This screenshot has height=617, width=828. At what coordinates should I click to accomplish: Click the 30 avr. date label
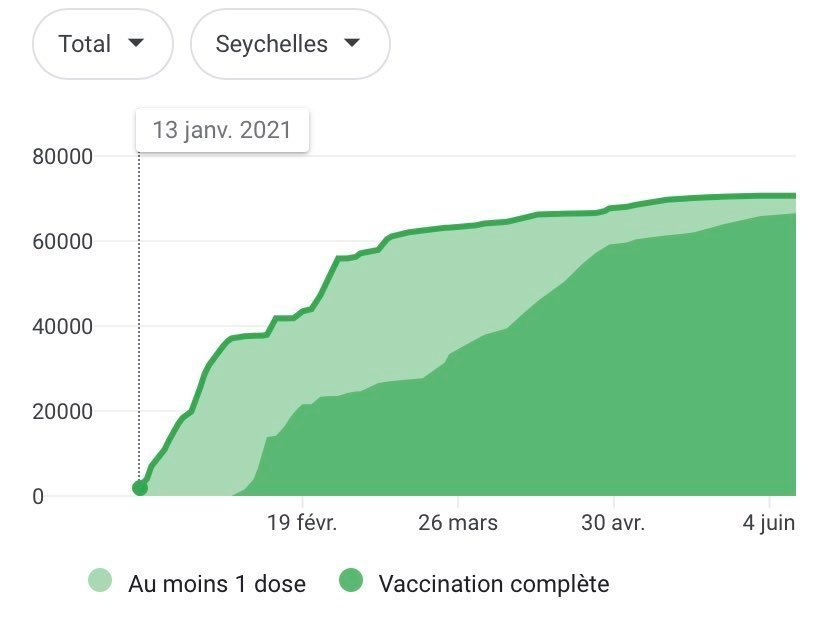[x=612, y=523]
